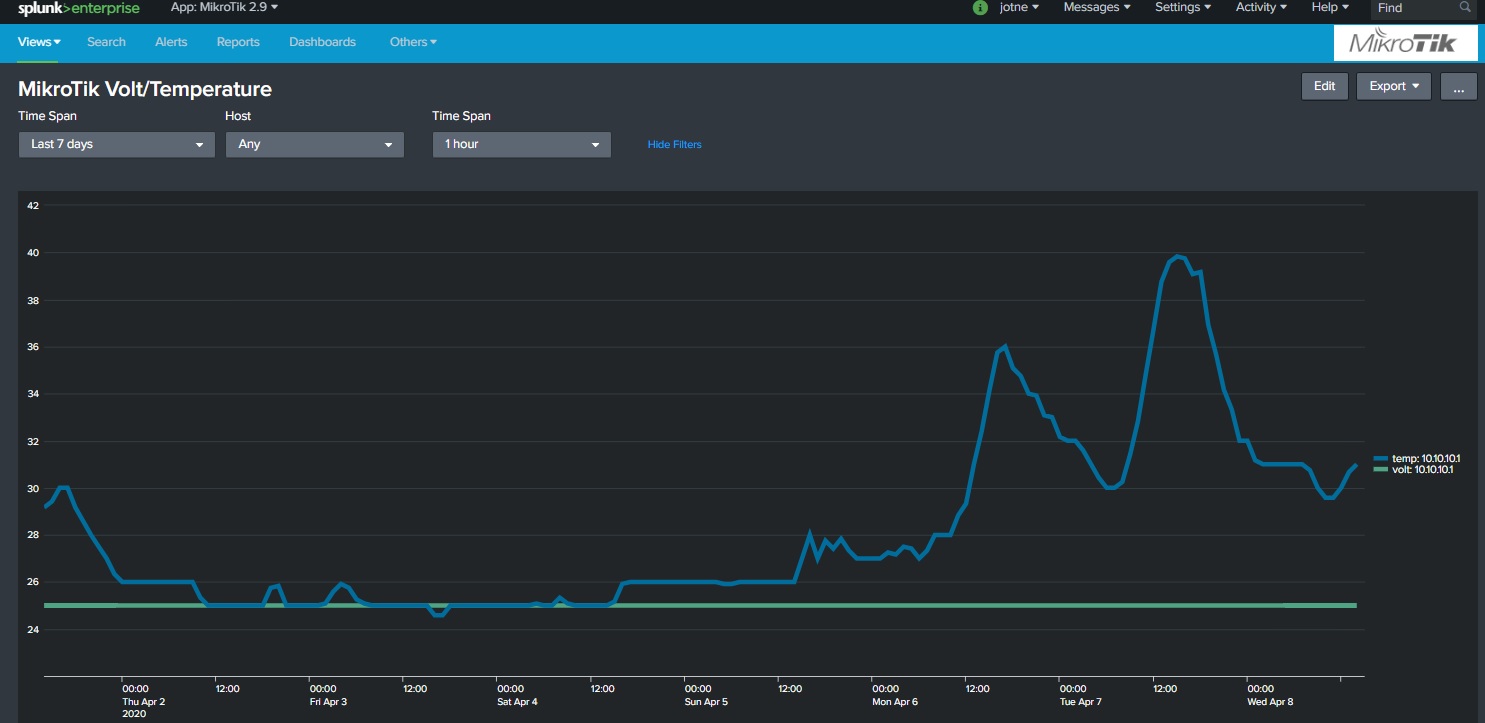Click the temp: 10.10.10.1 legend color swatch
Image resolution: width=1485 pixels, height=723 pixels.
click(1381, 458)
